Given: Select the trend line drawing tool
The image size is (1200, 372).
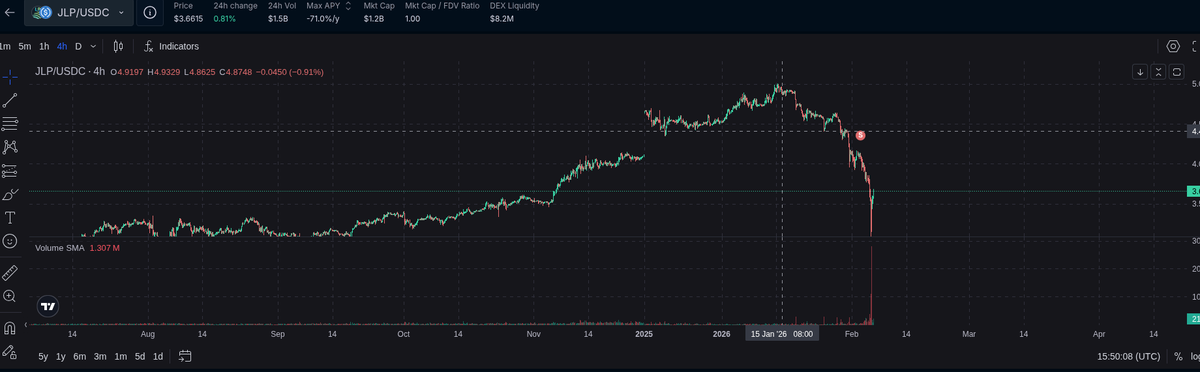Looking at the screenshot, I should click(x=10, y=100).
